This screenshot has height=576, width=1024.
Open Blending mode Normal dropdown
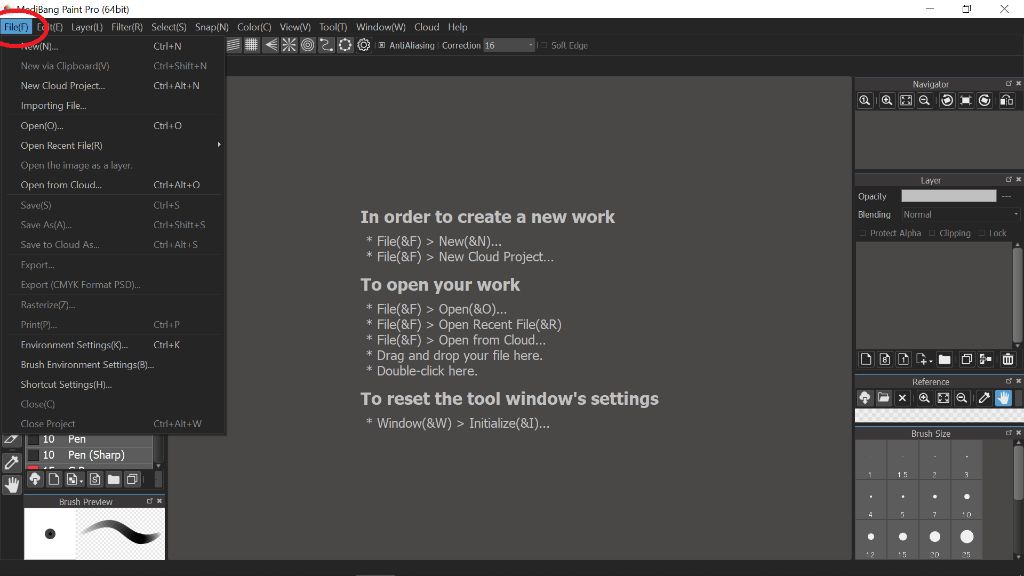click(960, 214)
